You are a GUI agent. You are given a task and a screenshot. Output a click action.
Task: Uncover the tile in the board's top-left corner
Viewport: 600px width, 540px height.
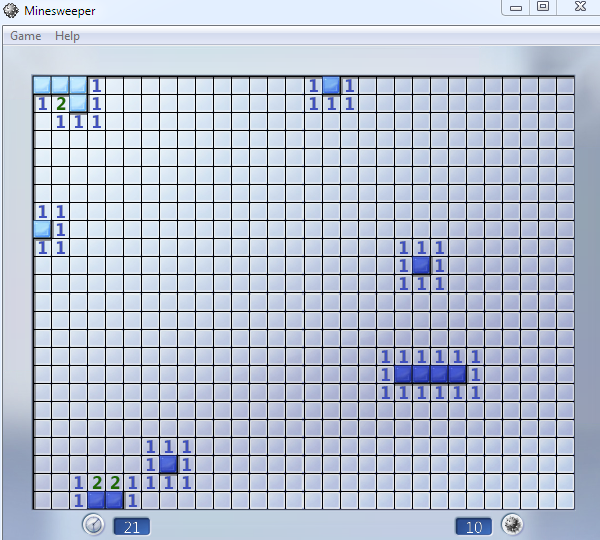click(x=42, y=85)
